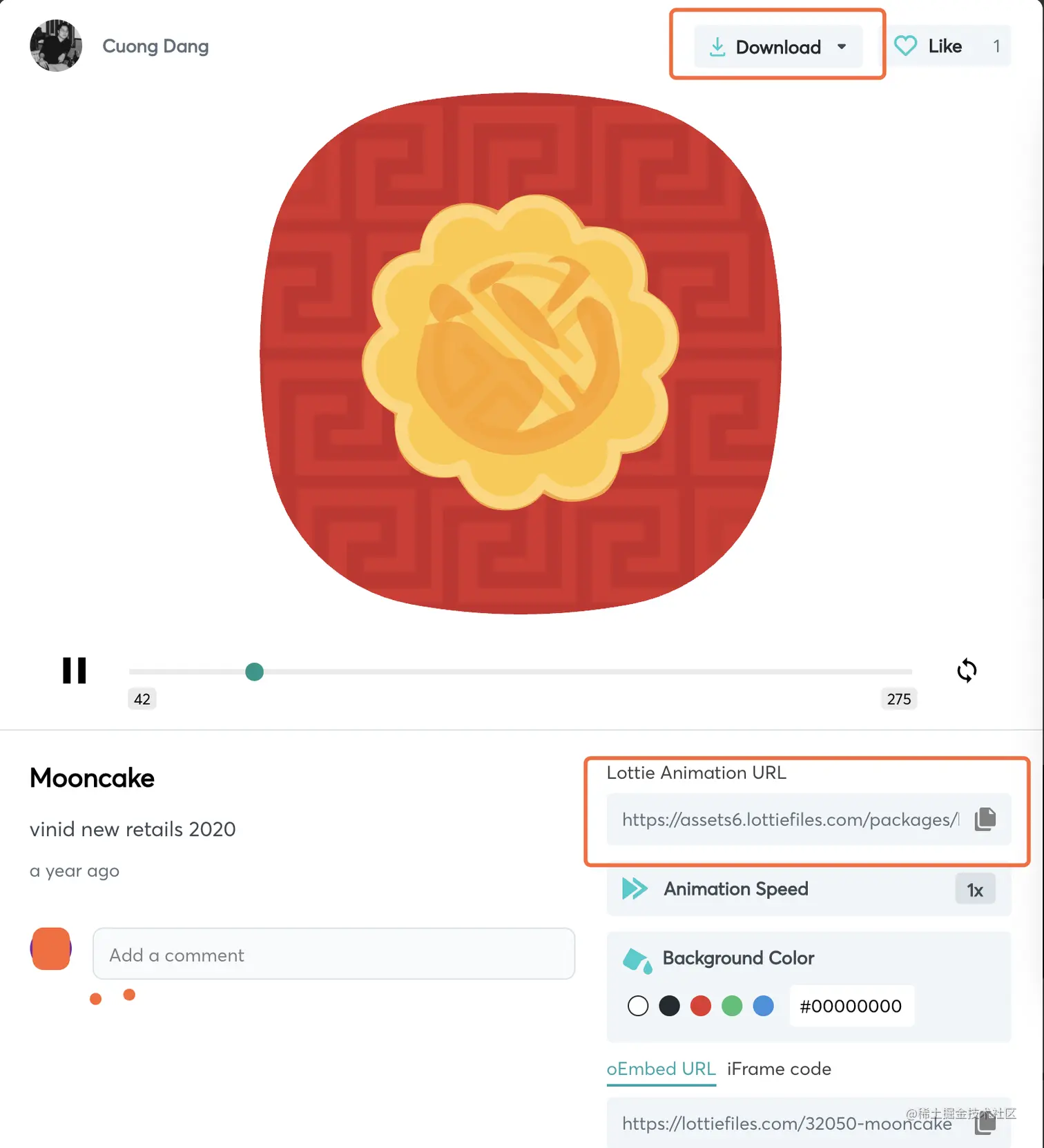Click the teal playback progress slider handle

click(x=254, y=672)
